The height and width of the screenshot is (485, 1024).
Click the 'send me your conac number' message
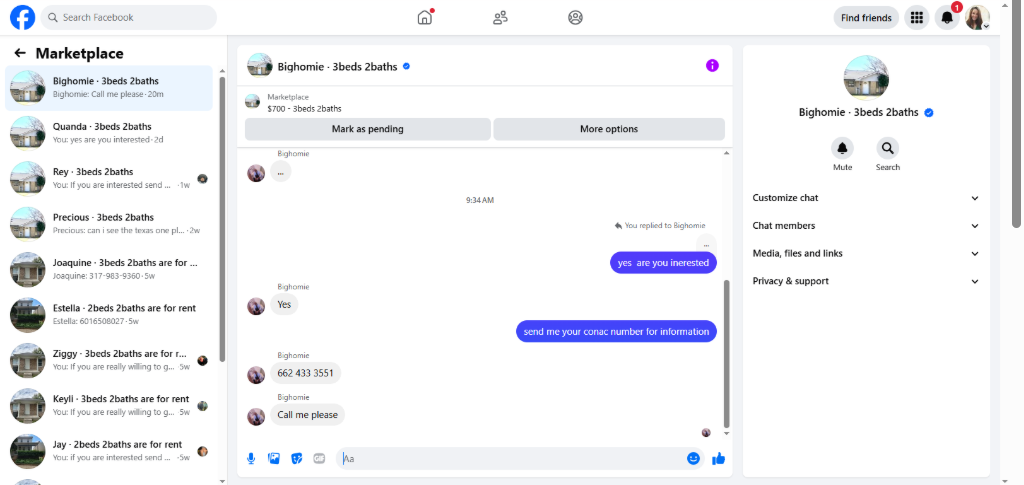(616, 332)
